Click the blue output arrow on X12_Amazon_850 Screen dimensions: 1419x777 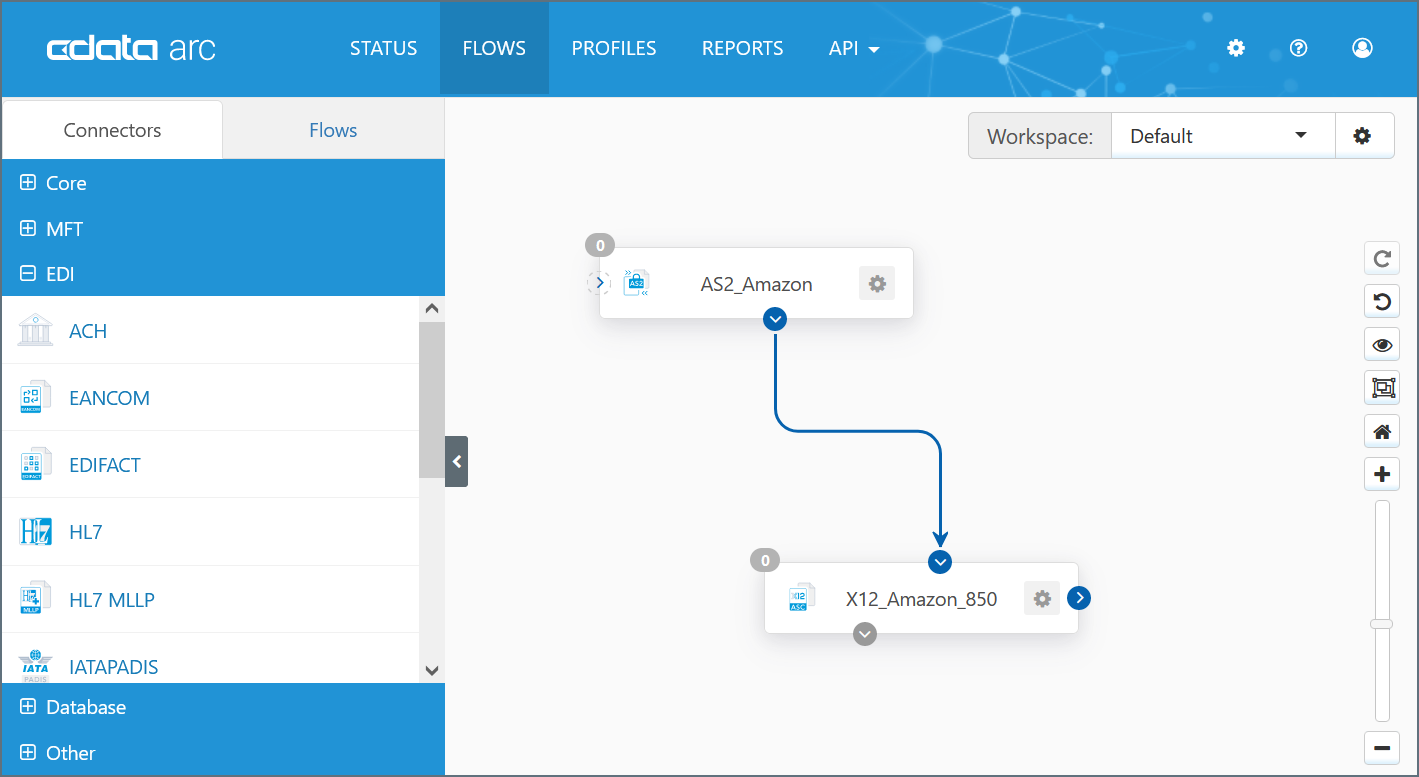(1079, 598)
